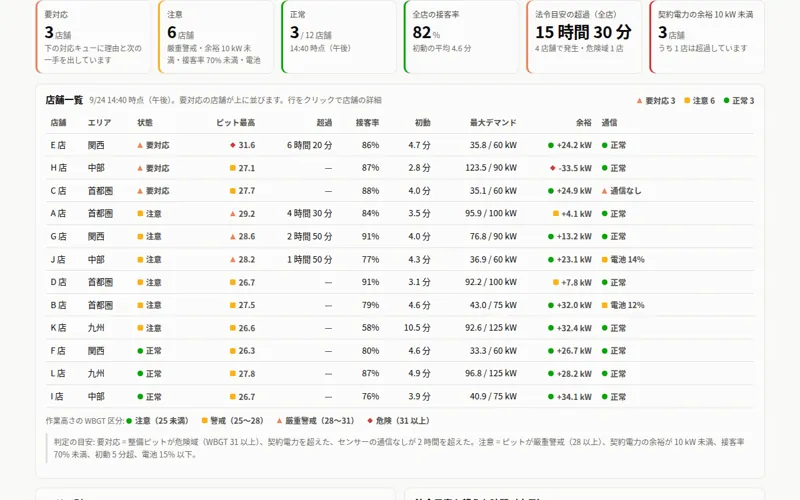
Task: Click the triangle icon in the 厳重警戒 legend
Action: pyautogui.click(x=279, y=421)
